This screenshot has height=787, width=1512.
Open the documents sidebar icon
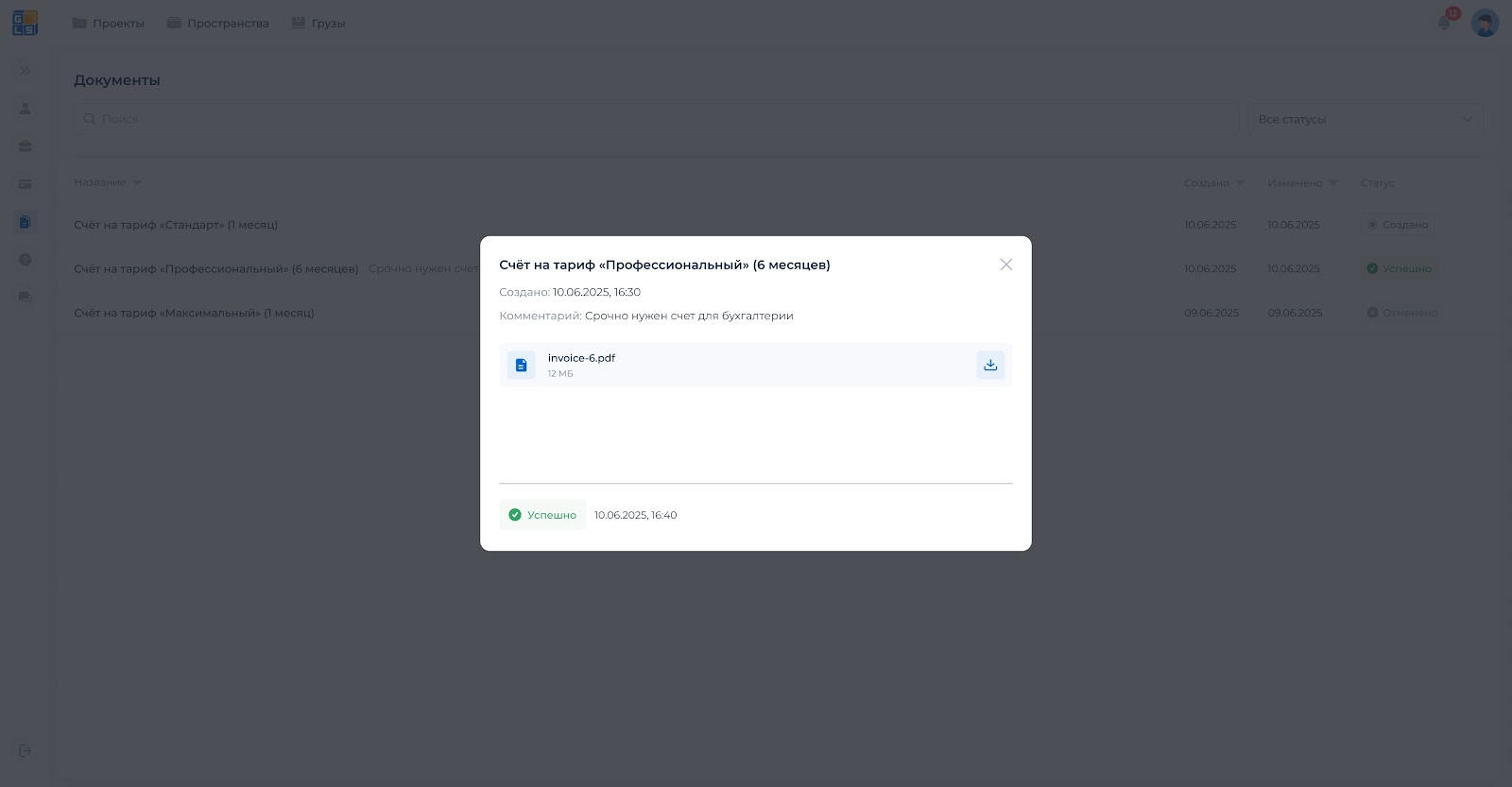(26, 222)
